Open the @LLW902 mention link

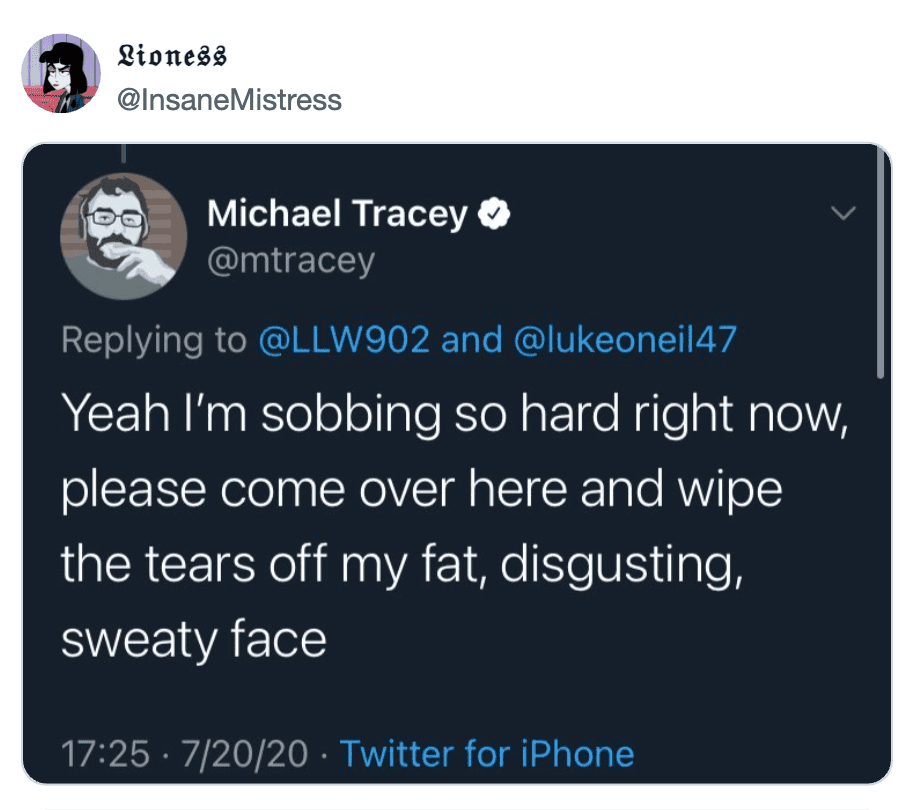(343, 340)
